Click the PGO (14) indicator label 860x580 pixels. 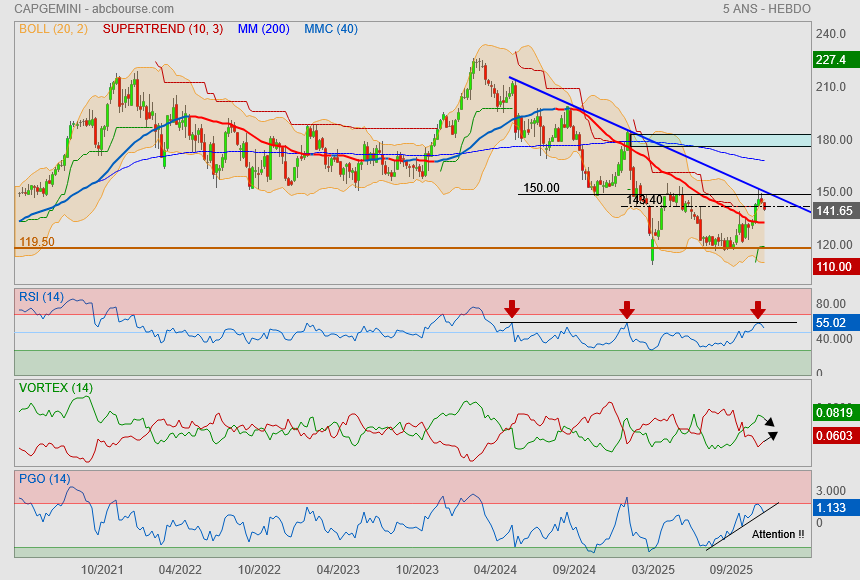click(44, 479)
